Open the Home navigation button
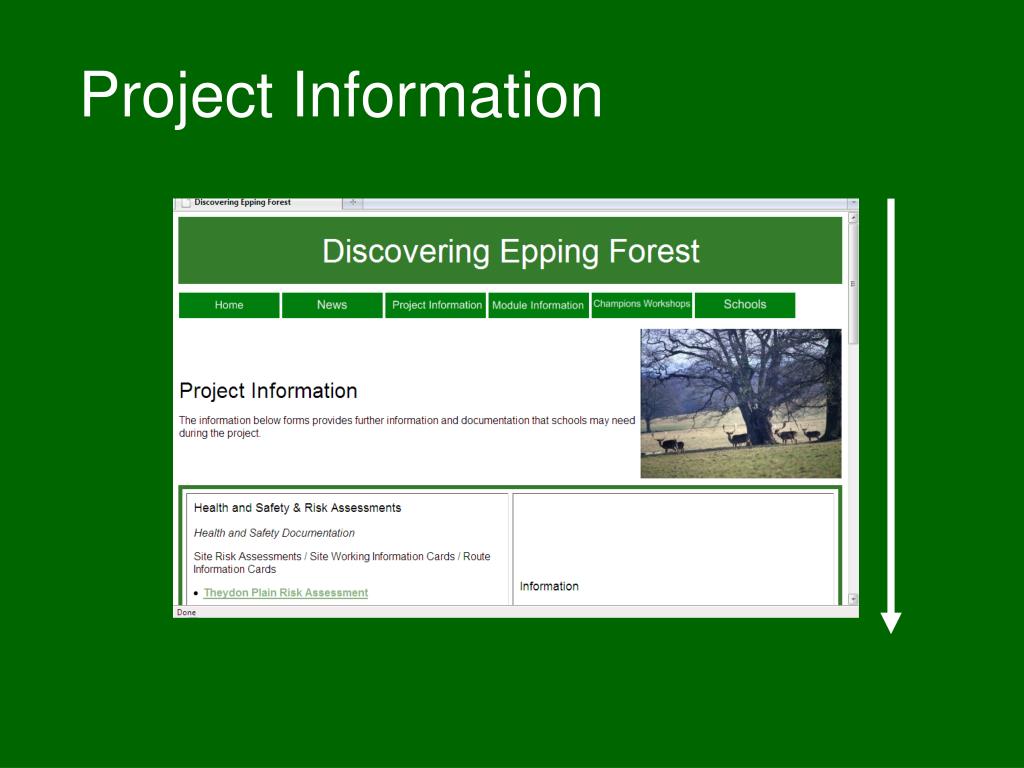 pyautogui.click(x=229, y=305)
